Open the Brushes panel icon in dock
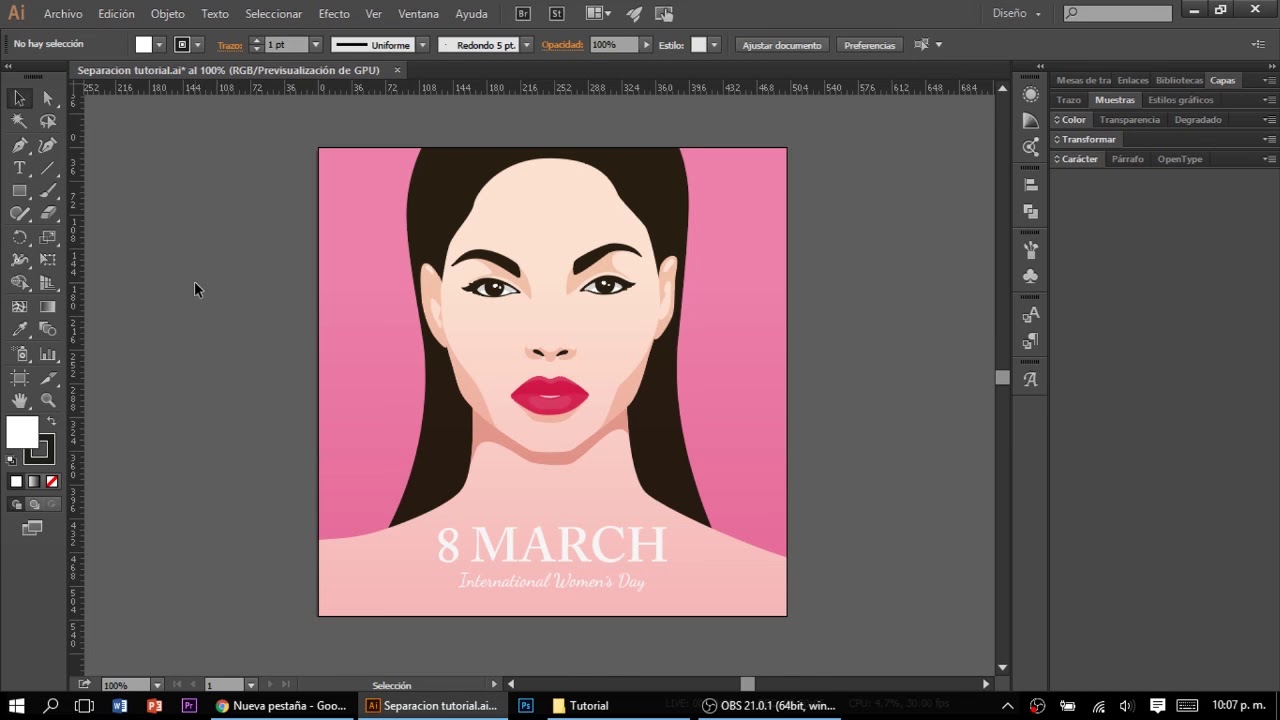The width and height of the screenshot is (1280, 720). click(x=1031, y=250)
